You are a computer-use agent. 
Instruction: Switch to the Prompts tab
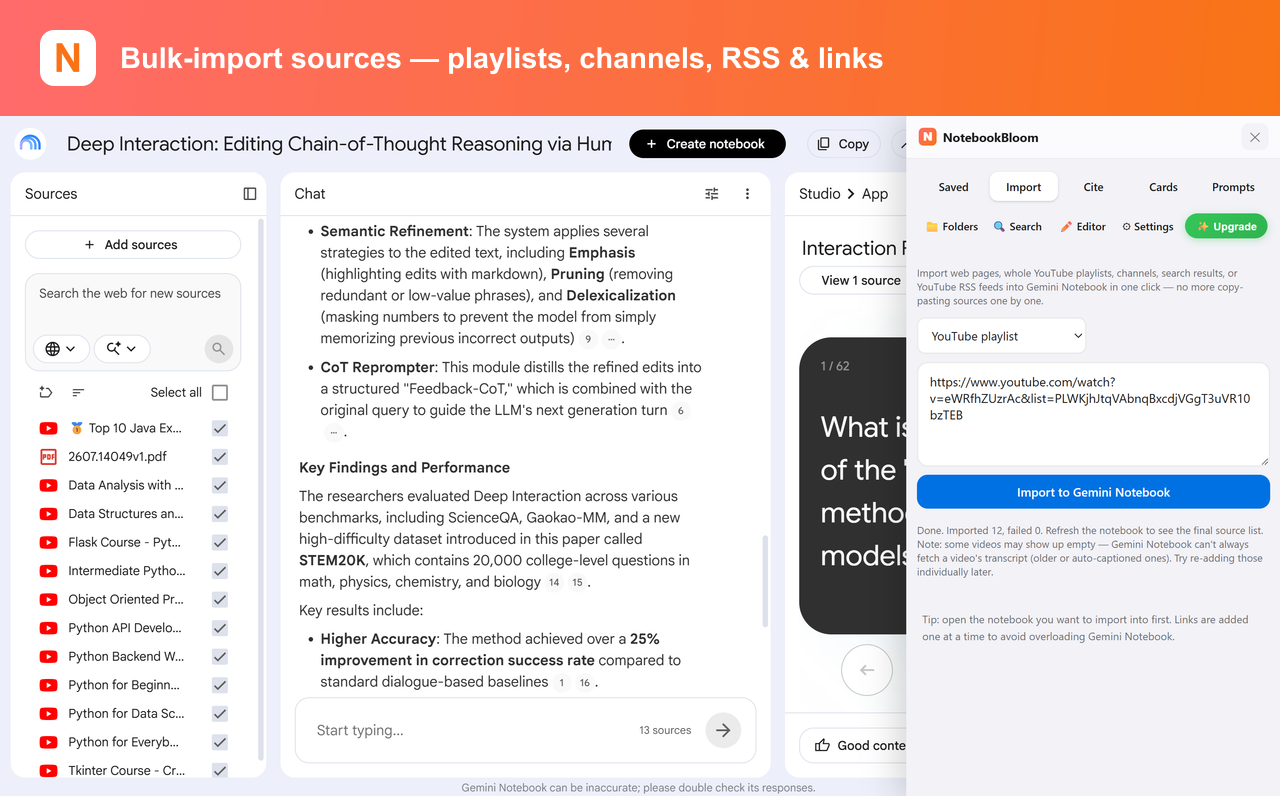1233,187
